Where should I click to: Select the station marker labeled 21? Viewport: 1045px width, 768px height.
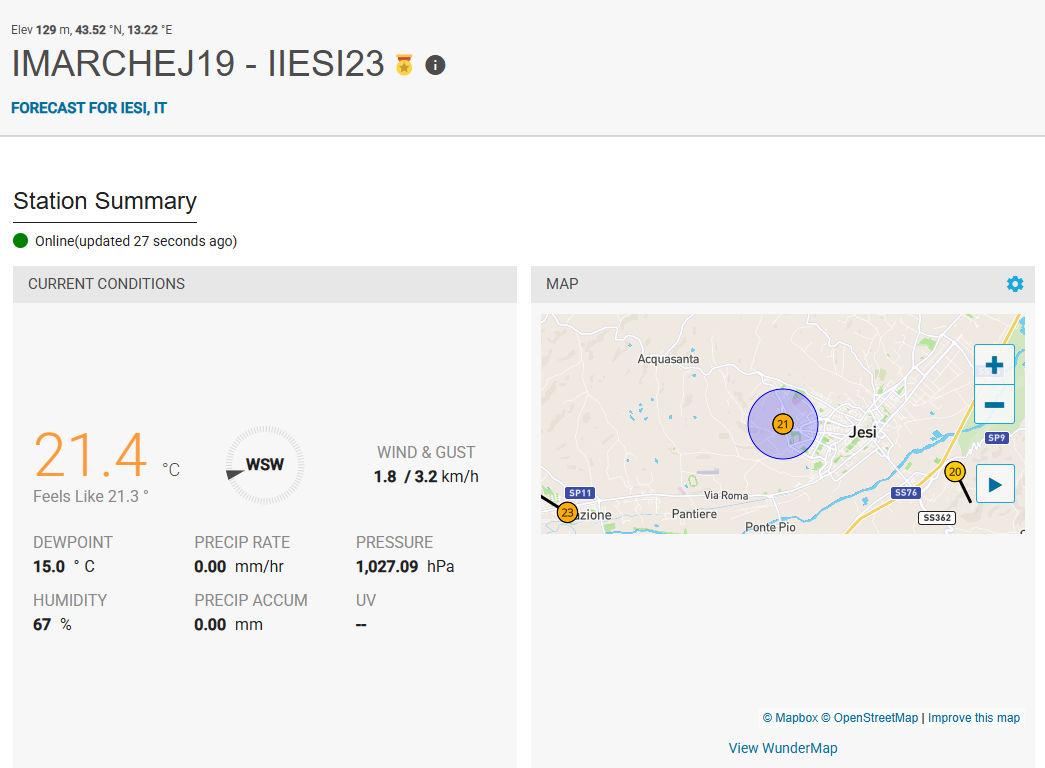pos(783,424)
